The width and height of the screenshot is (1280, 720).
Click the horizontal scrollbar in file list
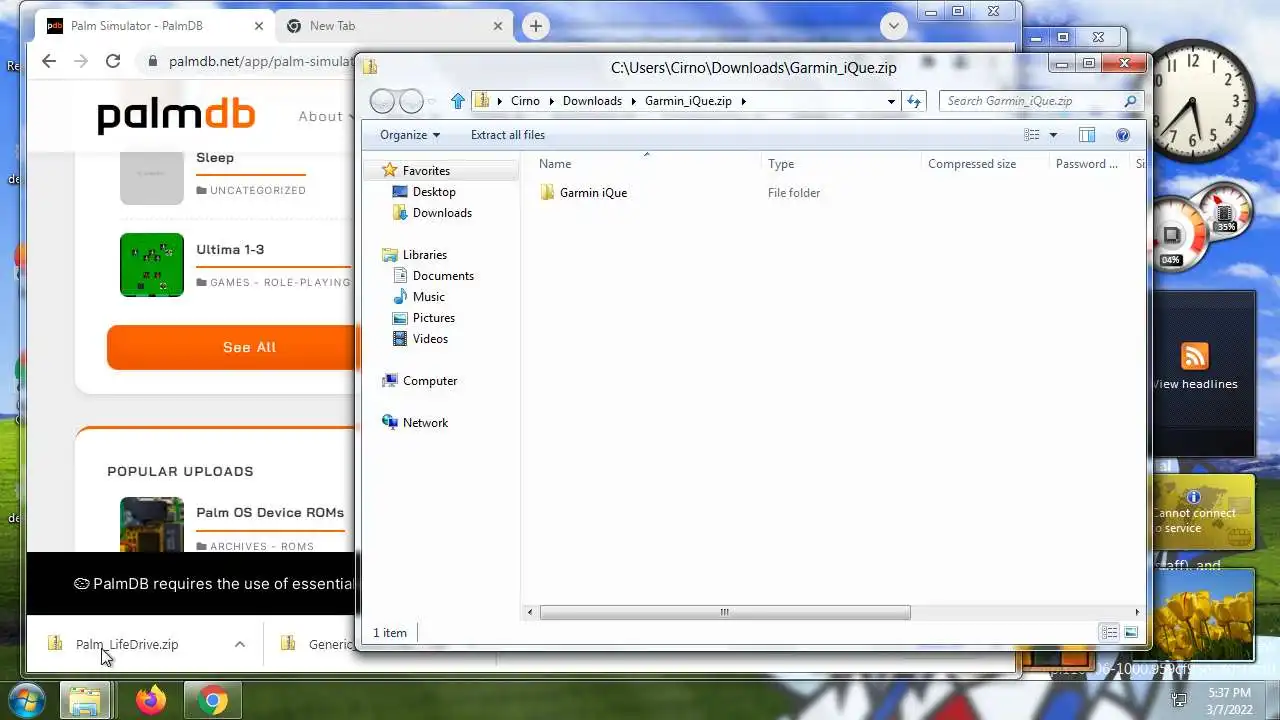[x=724, y=612]
